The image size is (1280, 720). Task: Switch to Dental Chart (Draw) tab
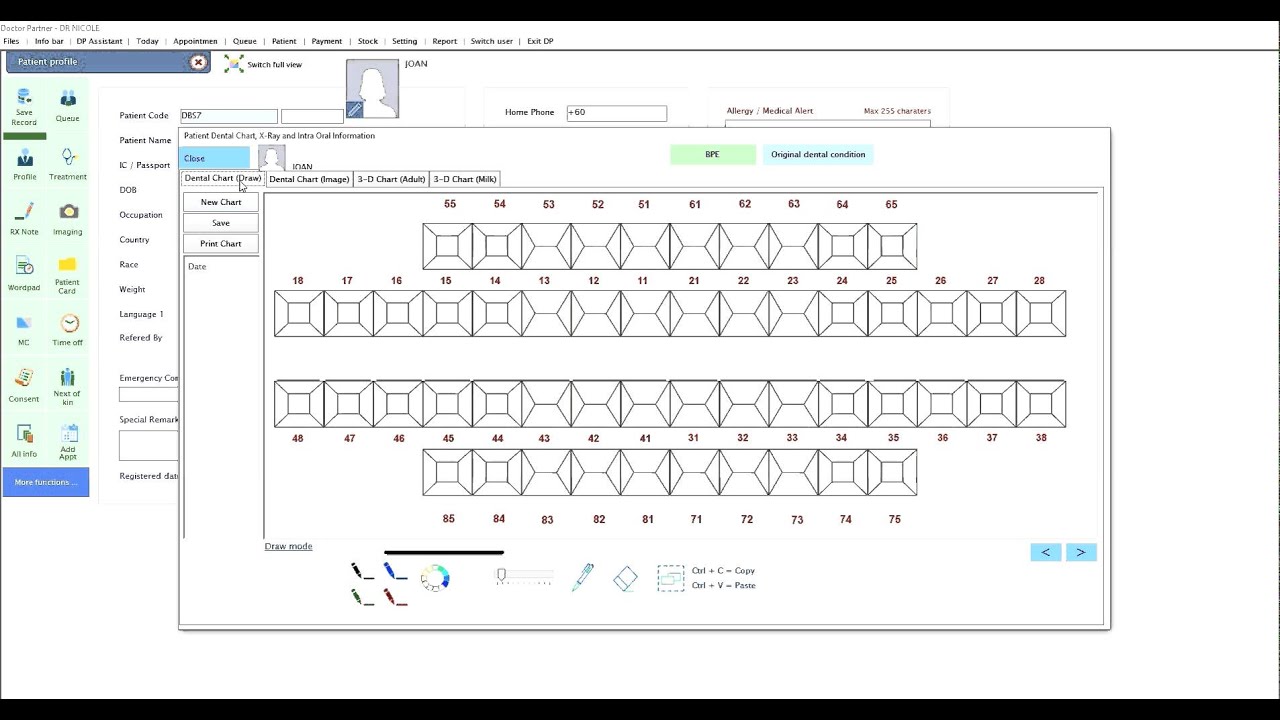click(222, 178)
